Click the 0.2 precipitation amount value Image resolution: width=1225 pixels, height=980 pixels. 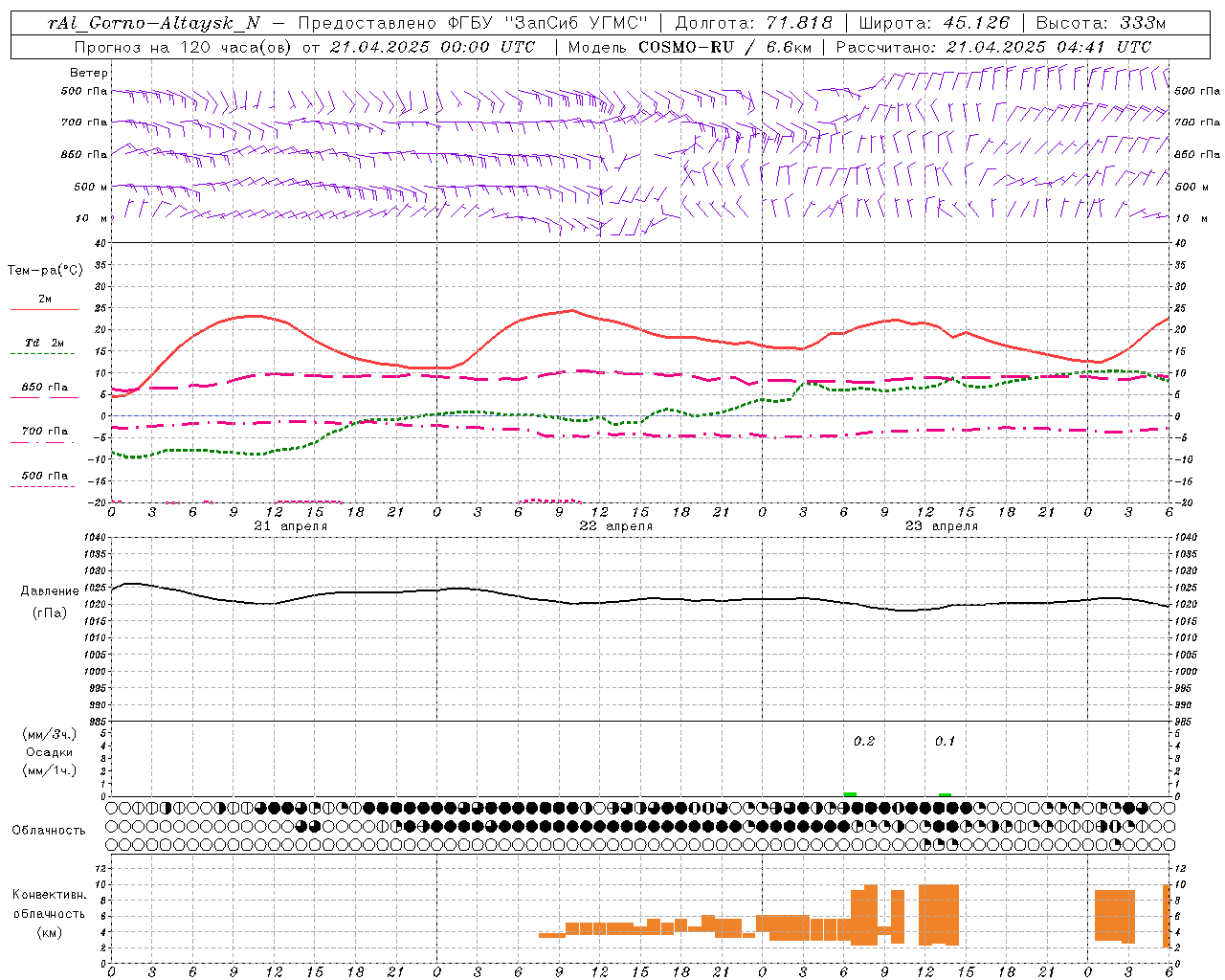pos(864,741)
